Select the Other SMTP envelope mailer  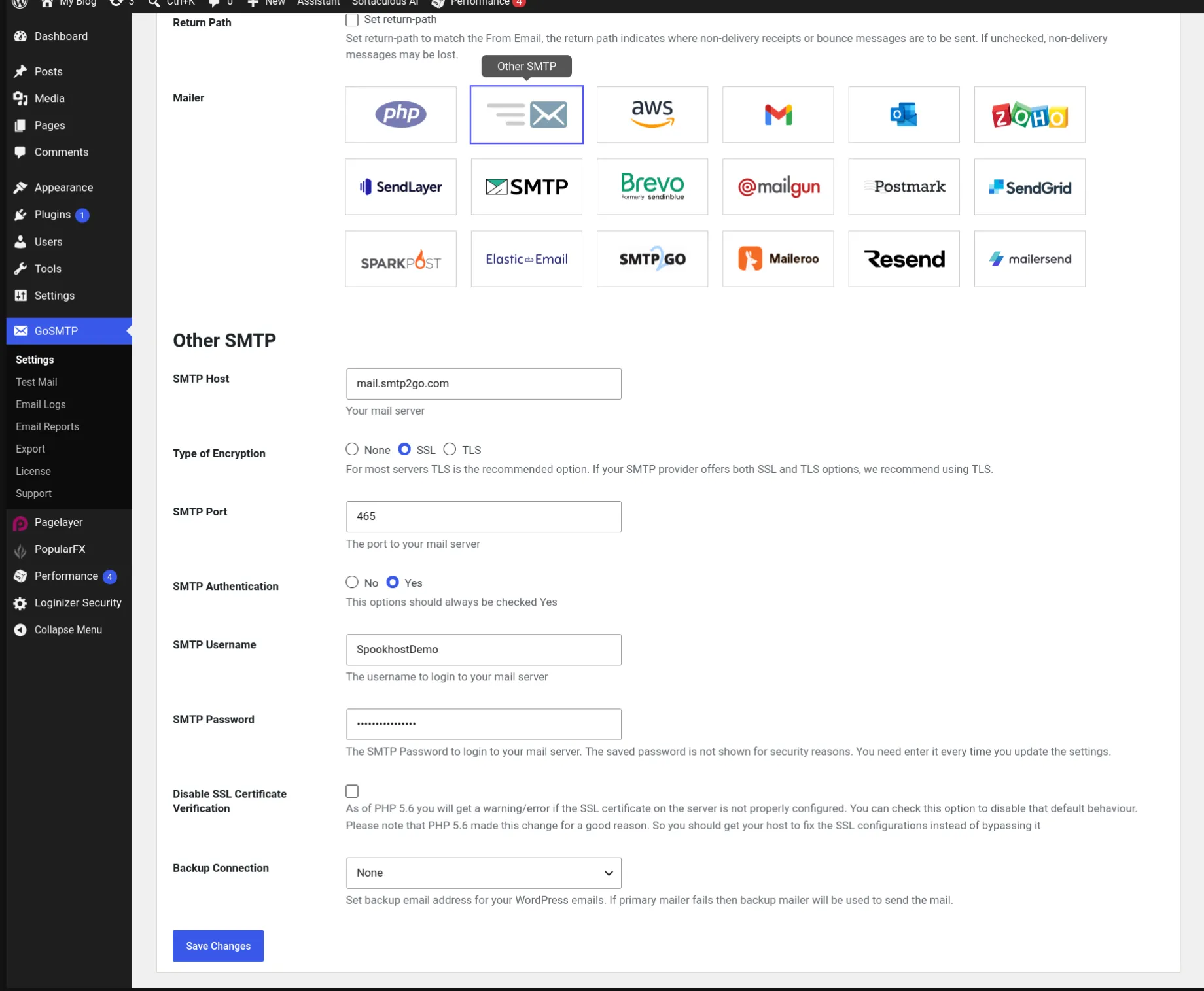pos(527,114)
